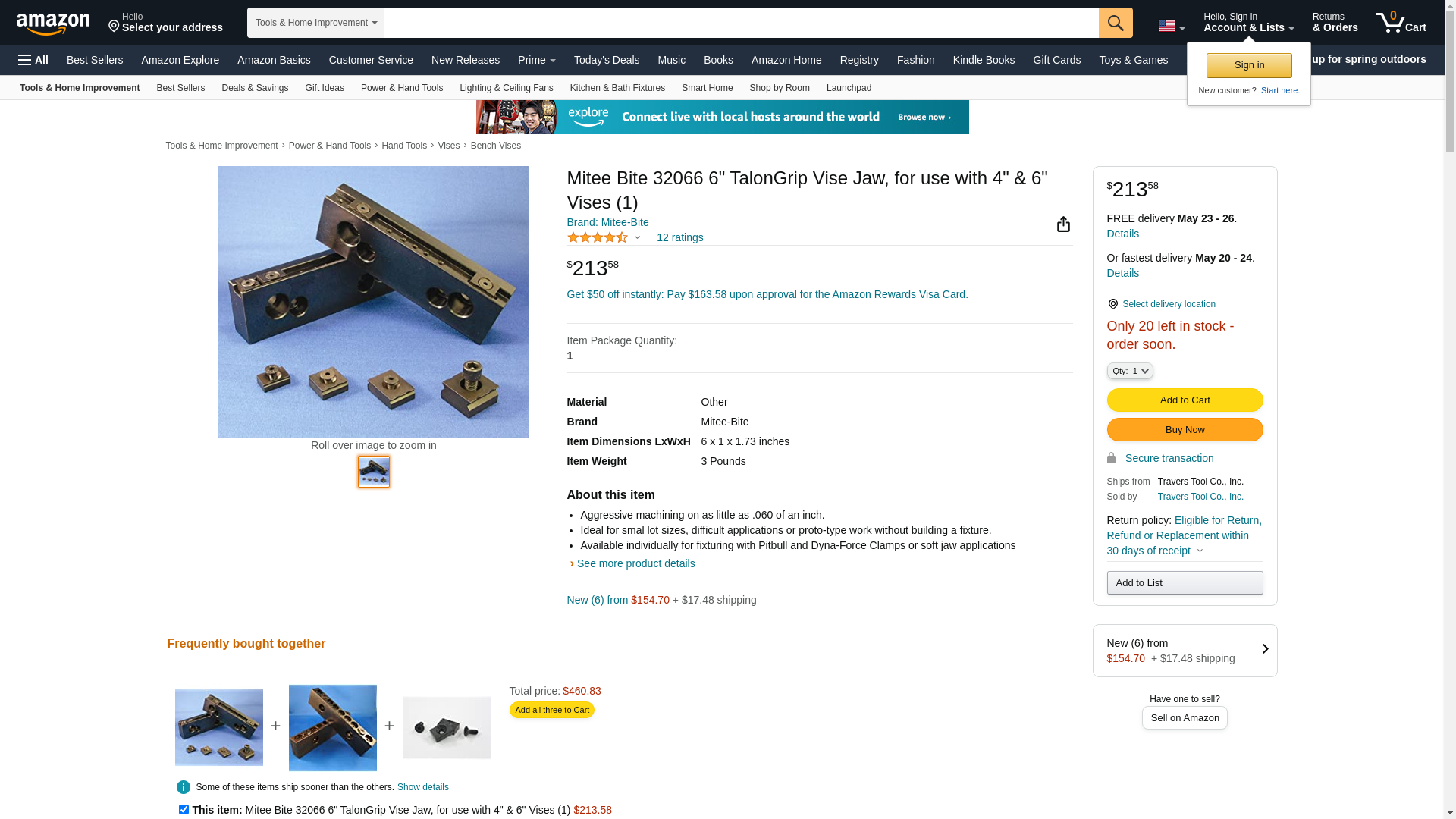Click the search input field
This screenshot has width=1456, height=819.
pyautogui.click(x=741, y=23)
